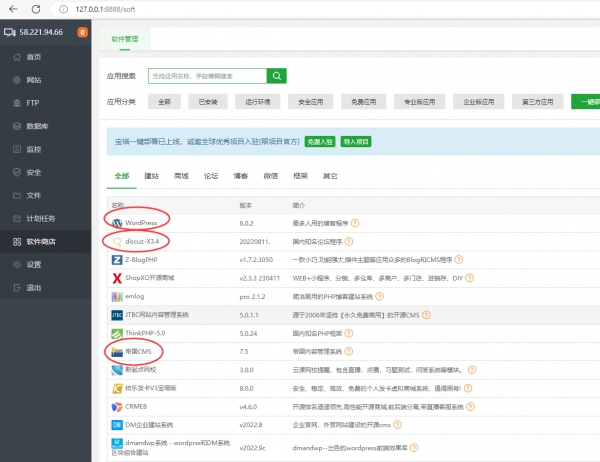The image size is (600, 462).
Task: Click the green search magnifier button
Action: 277,76
